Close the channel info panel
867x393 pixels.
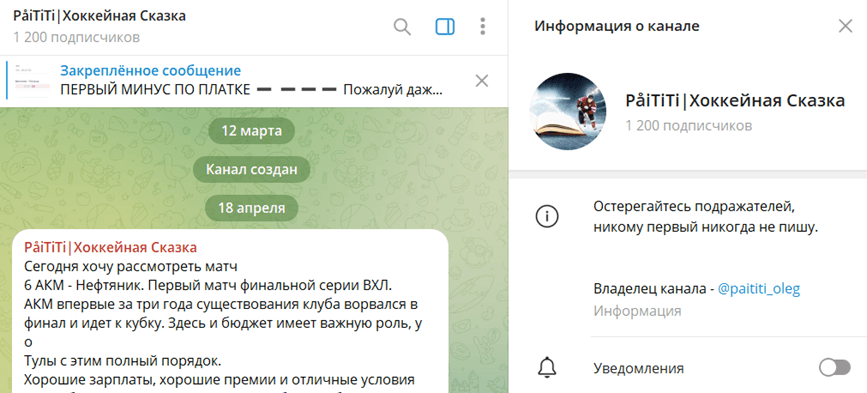coord(845,26)
